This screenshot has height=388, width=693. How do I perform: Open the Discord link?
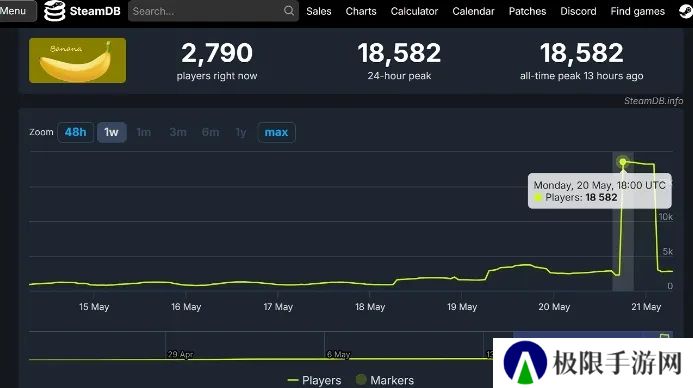[578, 11]
